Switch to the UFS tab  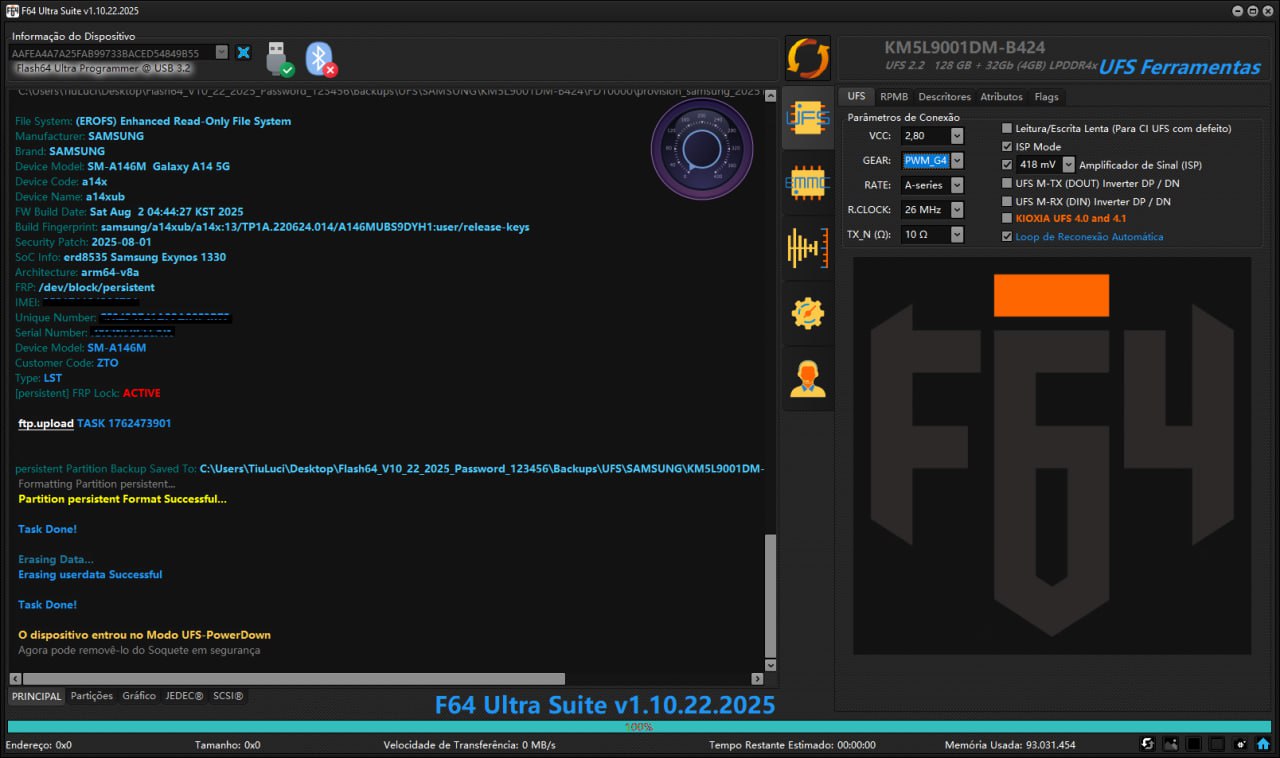tap(856, 96)
